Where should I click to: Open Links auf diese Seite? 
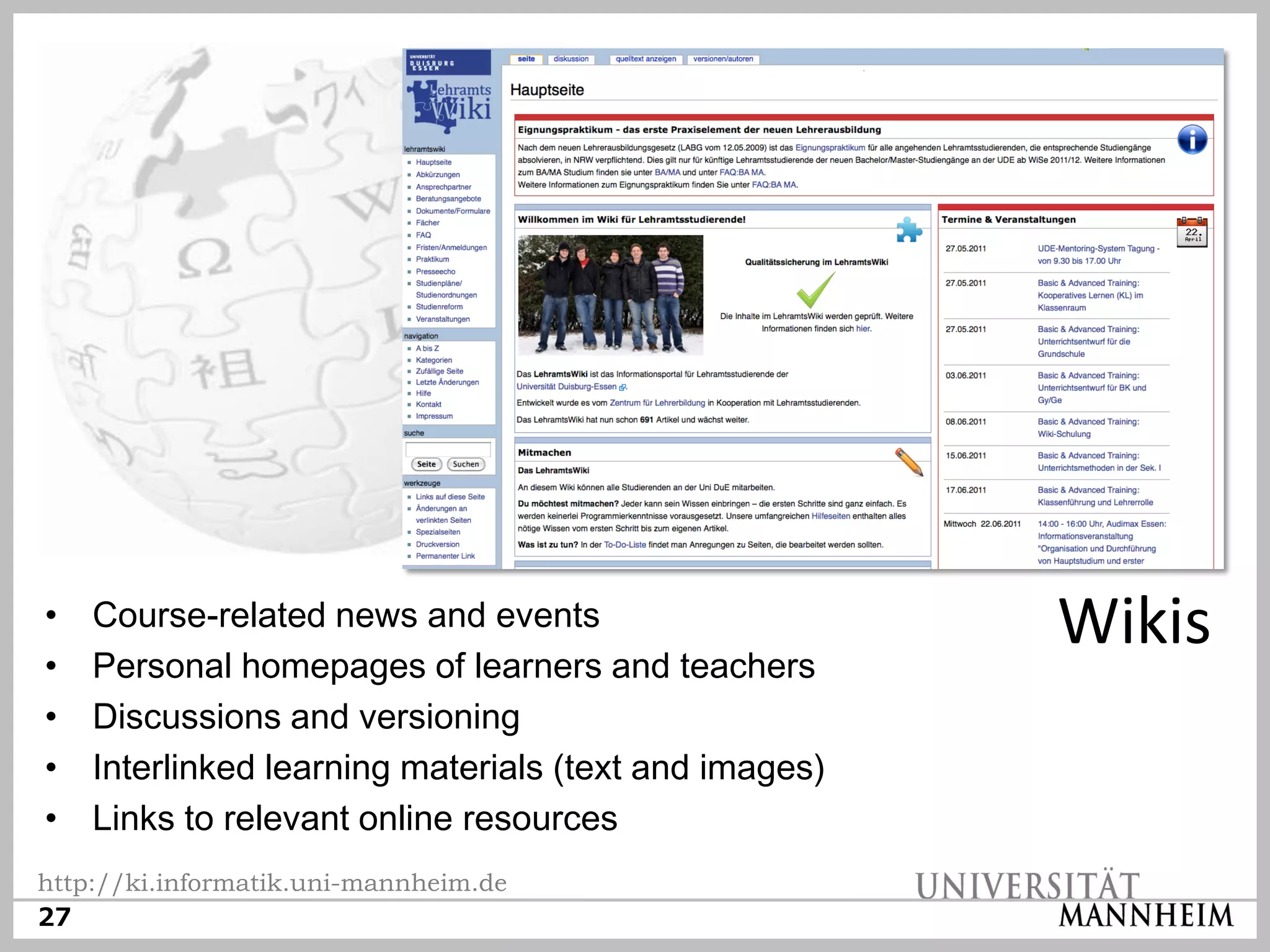pos(450,497)
